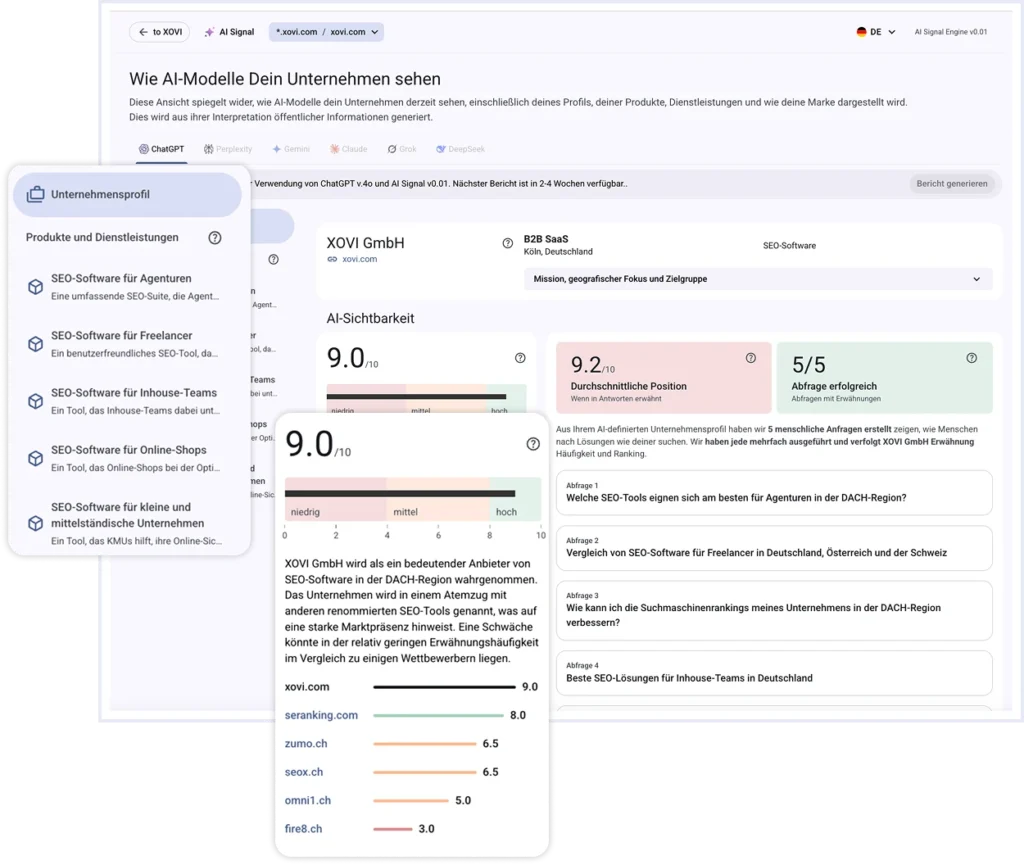Open the AI Signal sparkle icon
Screen dimensions: 1024x865
pyautogui.click(x=209, y=32)
